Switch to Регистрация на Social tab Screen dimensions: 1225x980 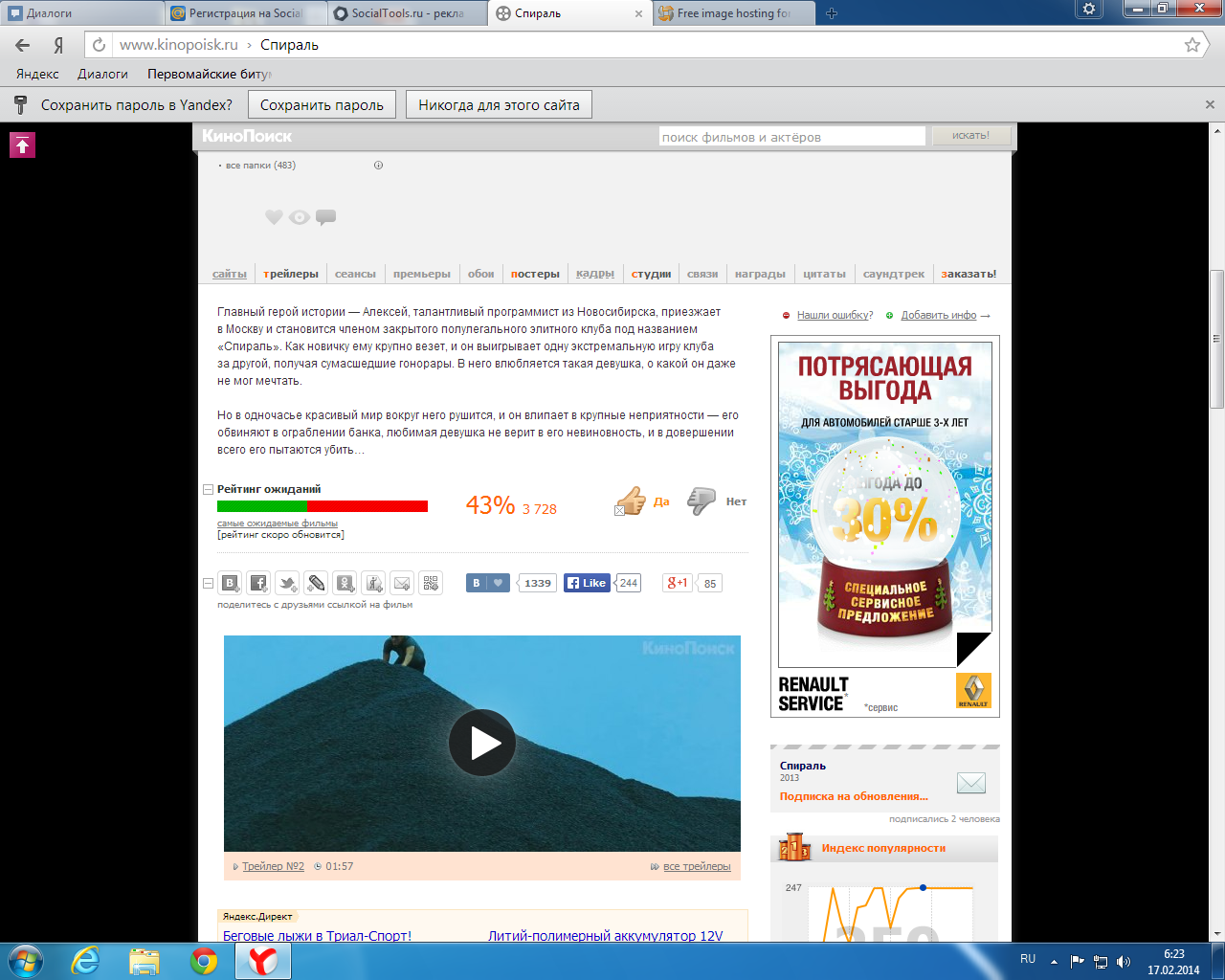point(244,13)
